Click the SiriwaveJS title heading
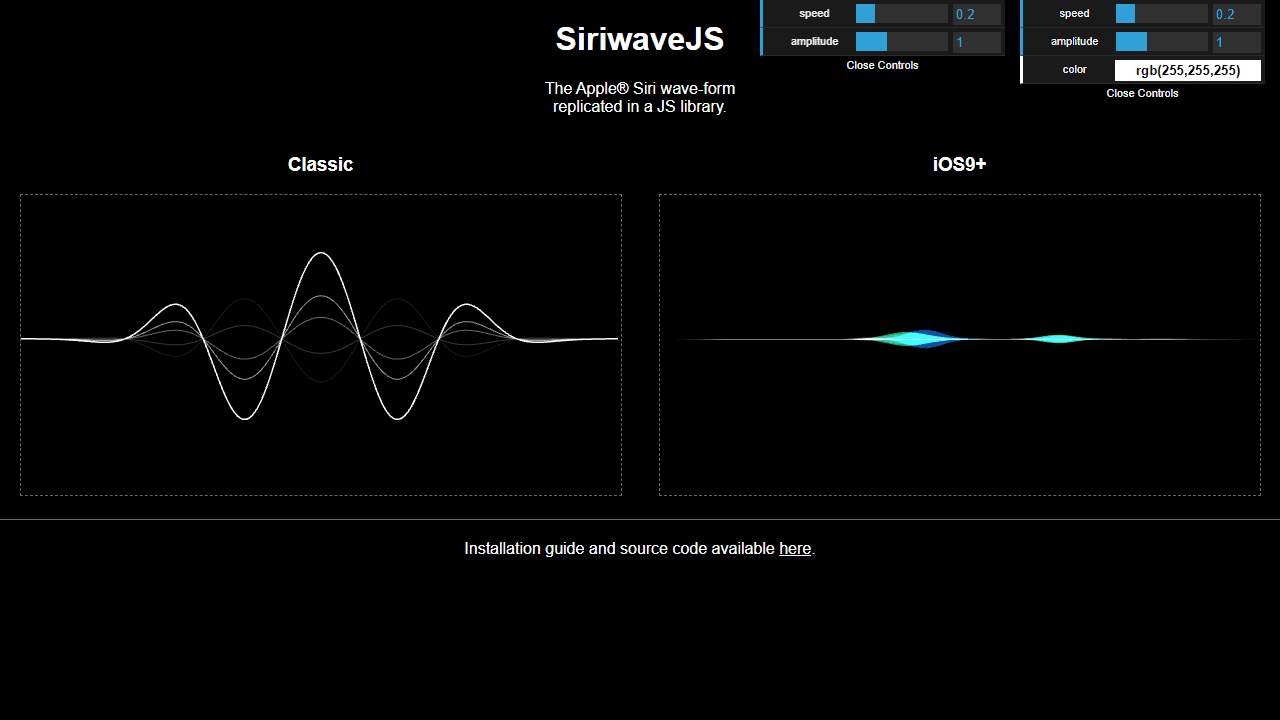1280x720 pixels. (x=640, y=39)
